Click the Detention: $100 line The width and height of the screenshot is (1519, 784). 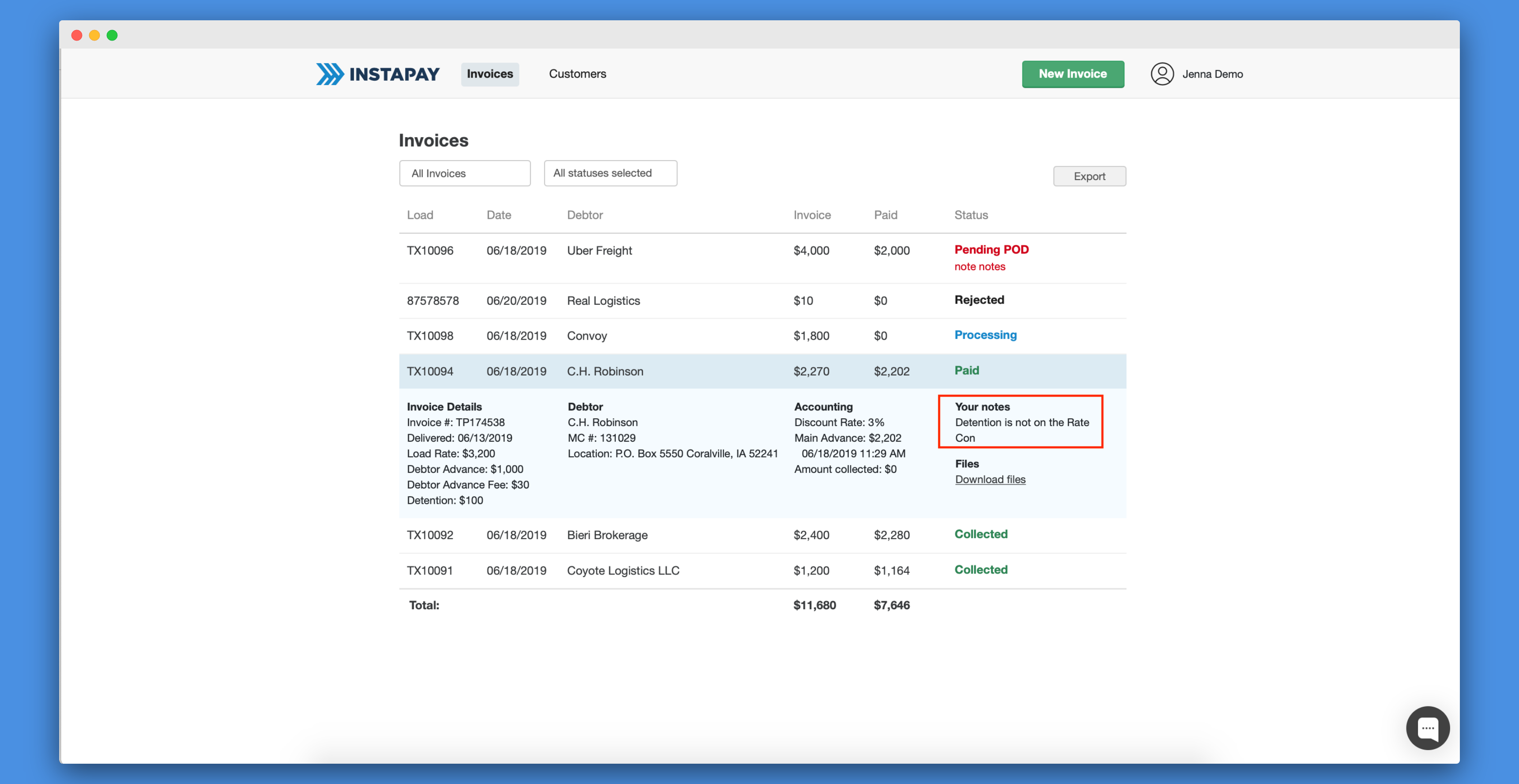pyautogui.click(x=444, y=500)
